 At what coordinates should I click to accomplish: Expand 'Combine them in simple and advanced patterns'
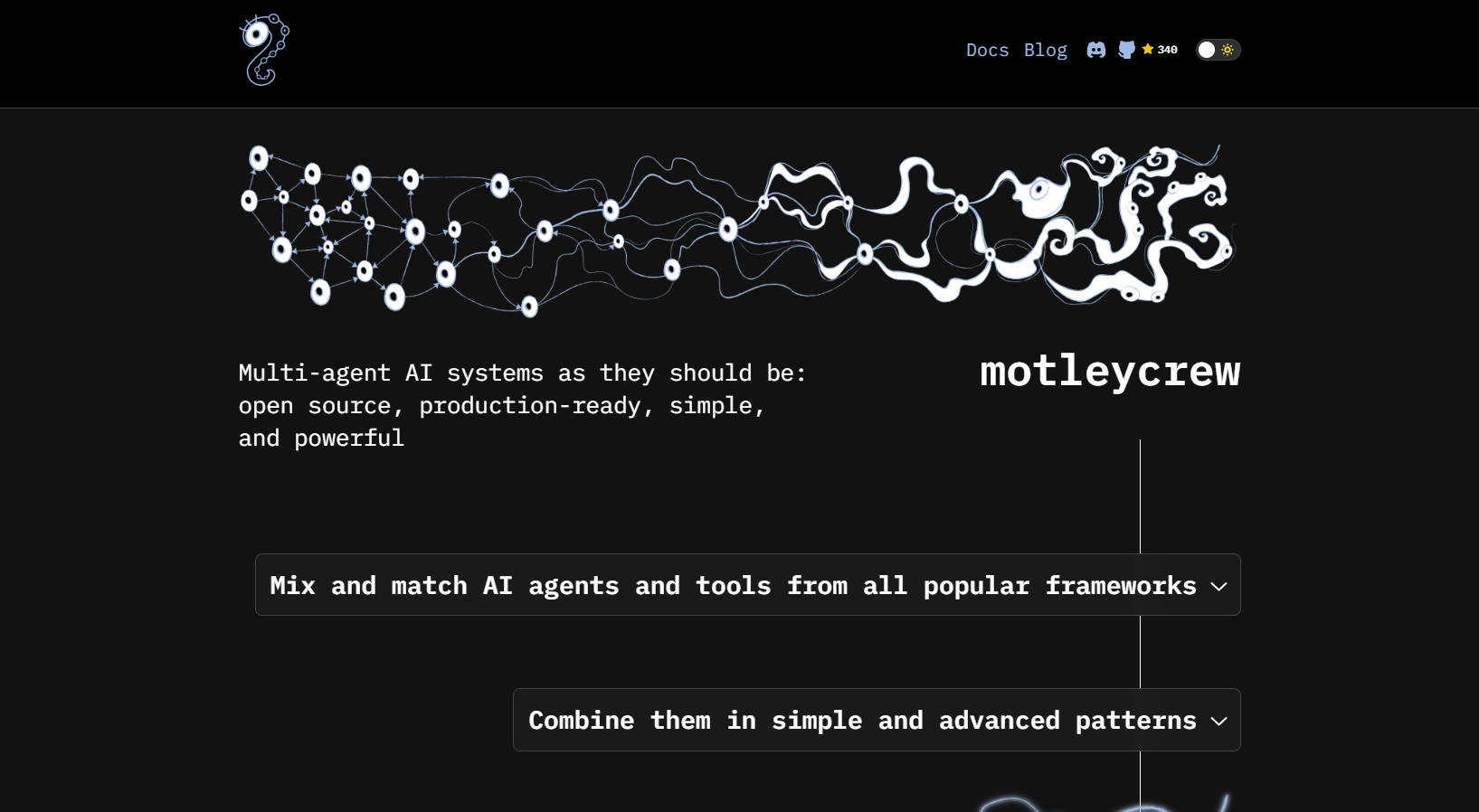tap(877, 720)
